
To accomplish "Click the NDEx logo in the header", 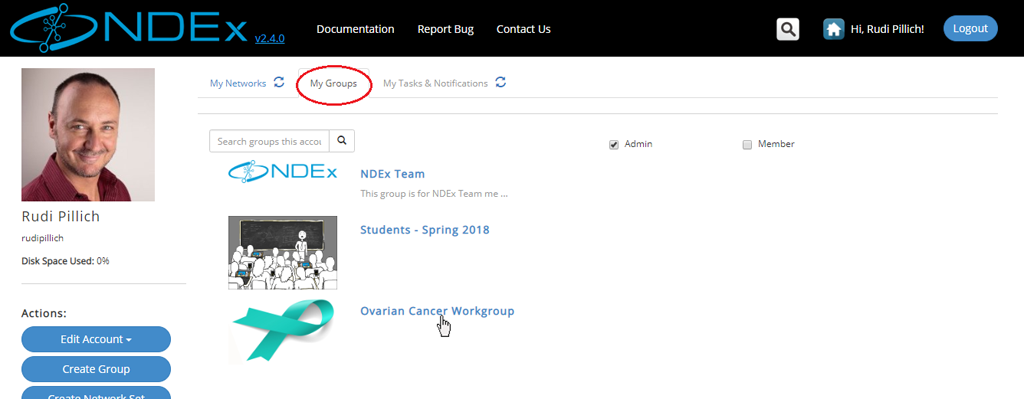I will pos(129,28).
